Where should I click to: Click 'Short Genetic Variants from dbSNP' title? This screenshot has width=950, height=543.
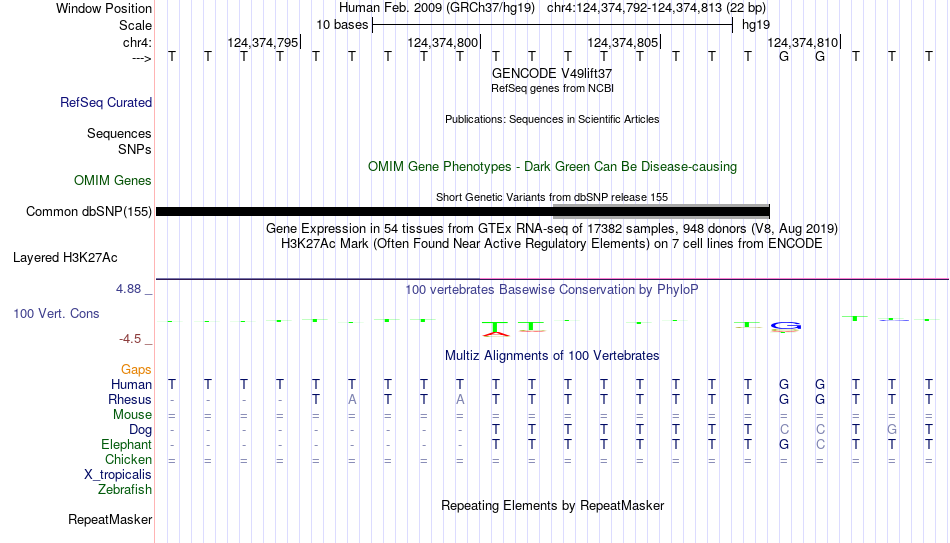[552, 197]
